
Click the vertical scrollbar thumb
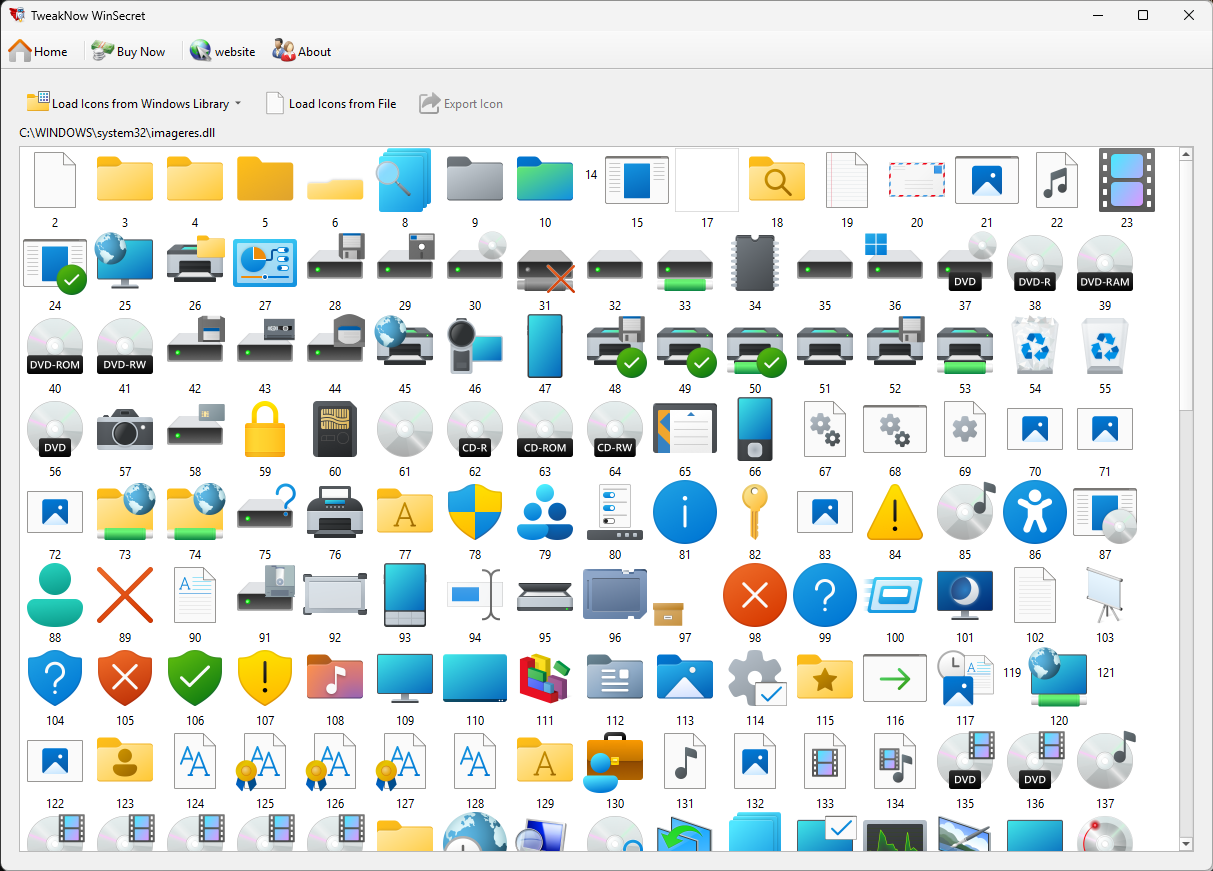(1186, 286)
